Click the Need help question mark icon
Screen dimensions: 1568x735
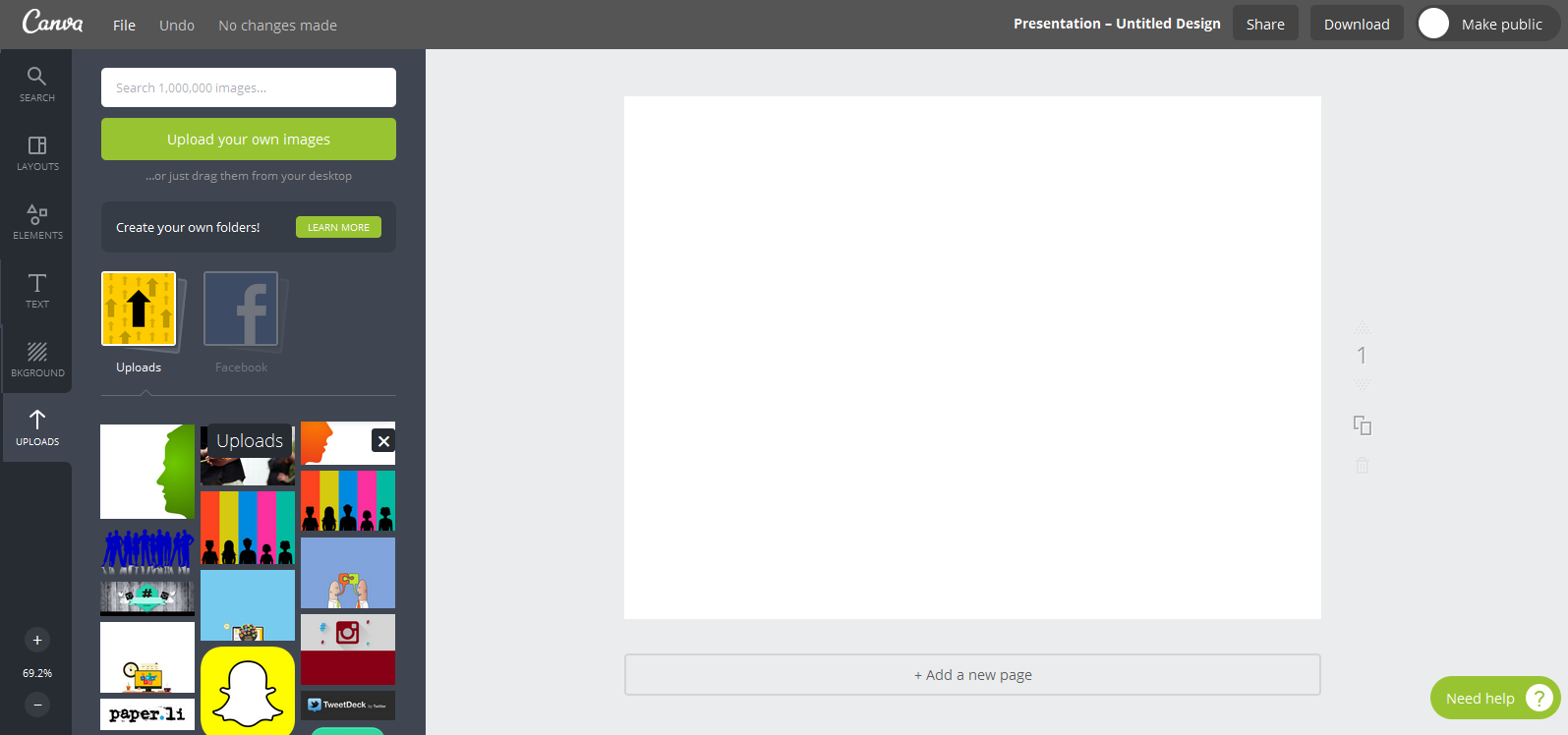(1539, 699)
